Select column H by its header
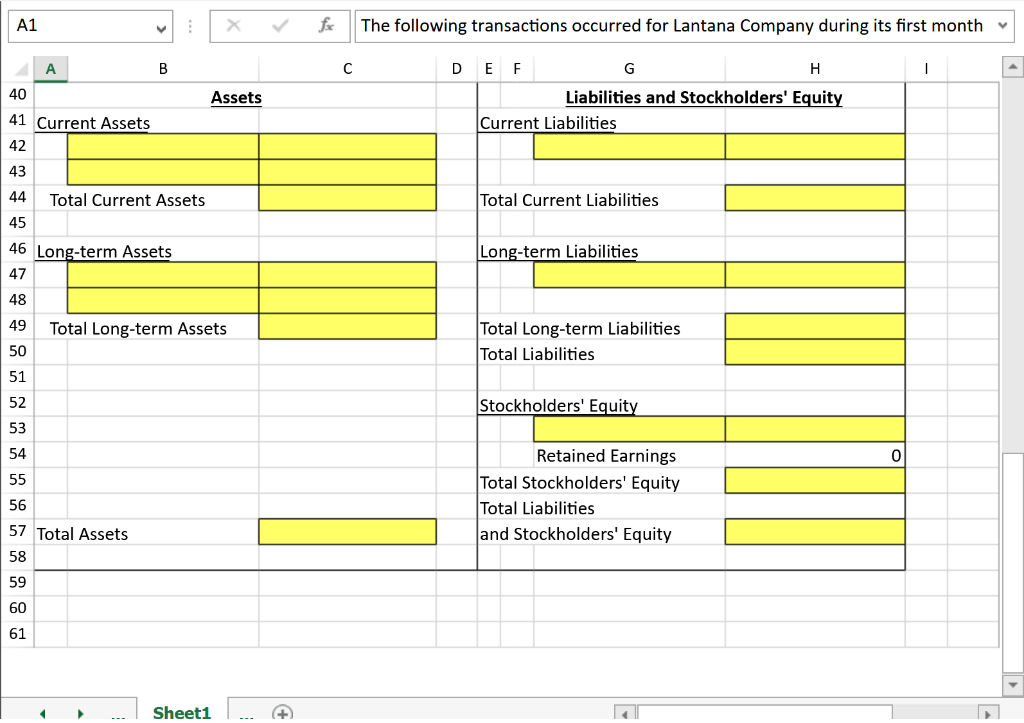The image size is (1024, 723). 814,68
